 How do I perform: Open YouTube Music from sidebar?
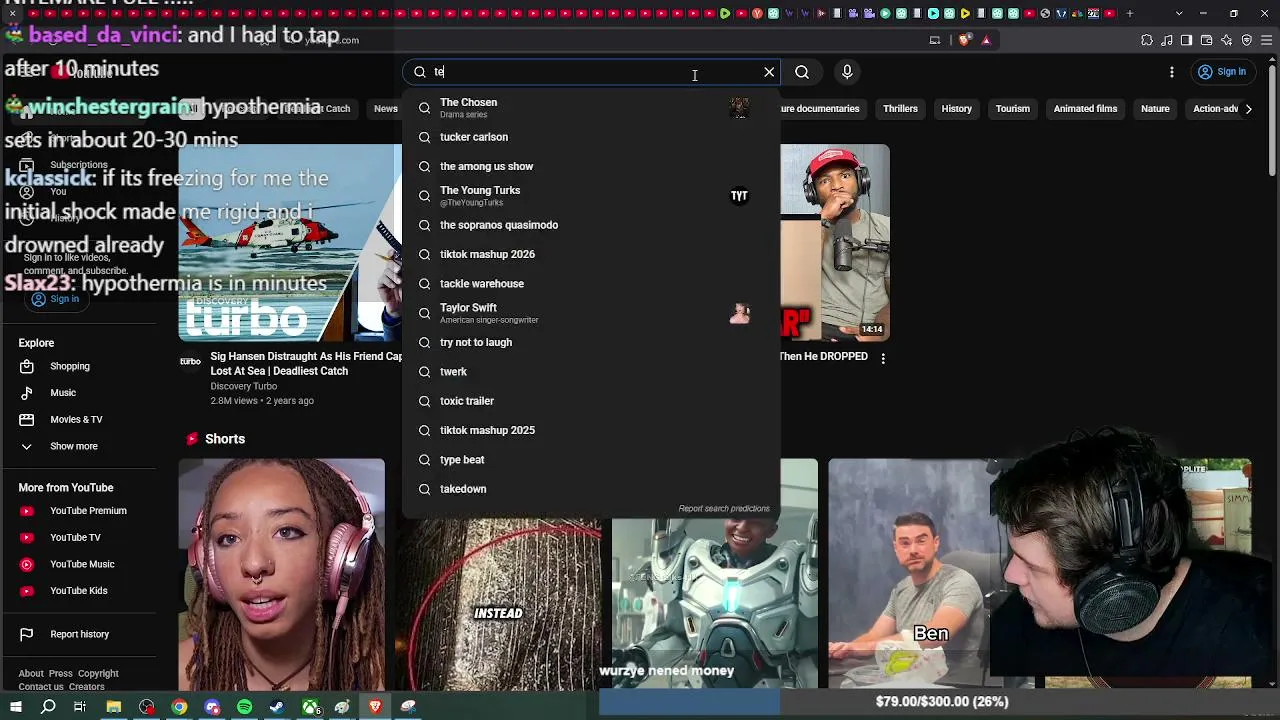(78, 564)
